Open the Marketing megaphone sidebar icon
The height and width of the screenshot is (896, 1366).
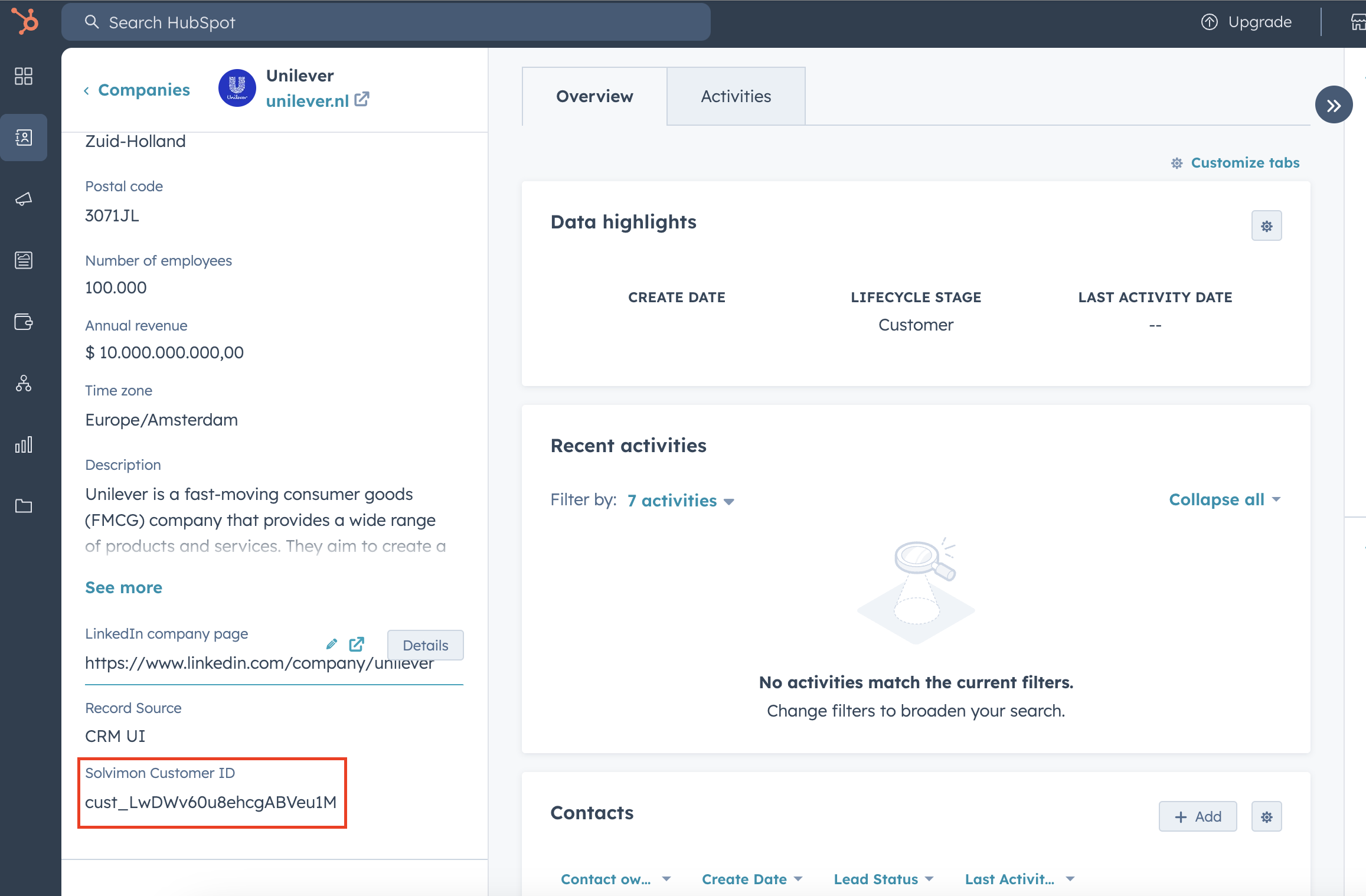point(24,199)
